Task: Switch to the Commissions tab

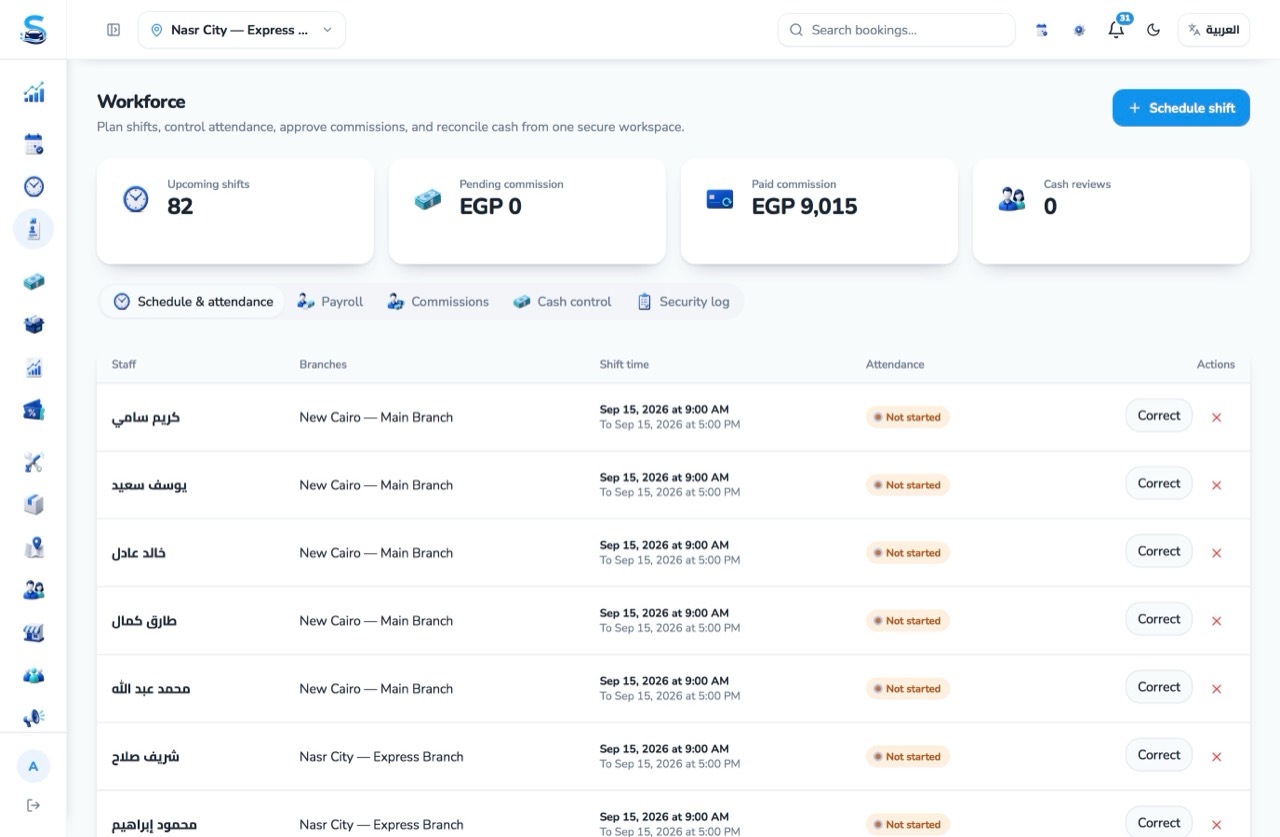Action: [438, 301]
